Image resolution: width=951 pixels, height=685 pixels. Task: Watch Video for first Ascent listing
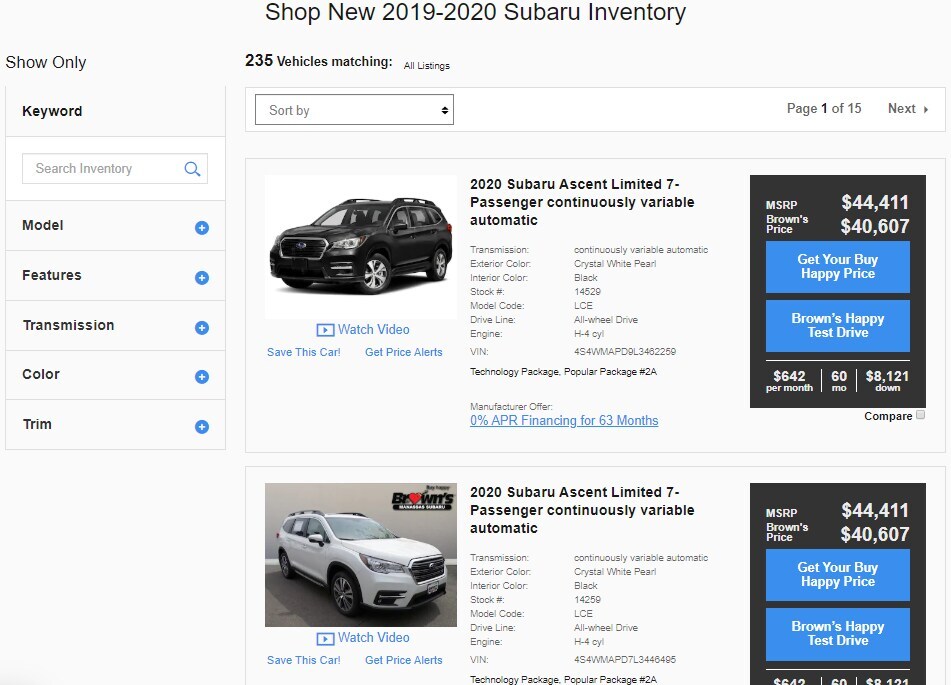click(x=363, y=329)
